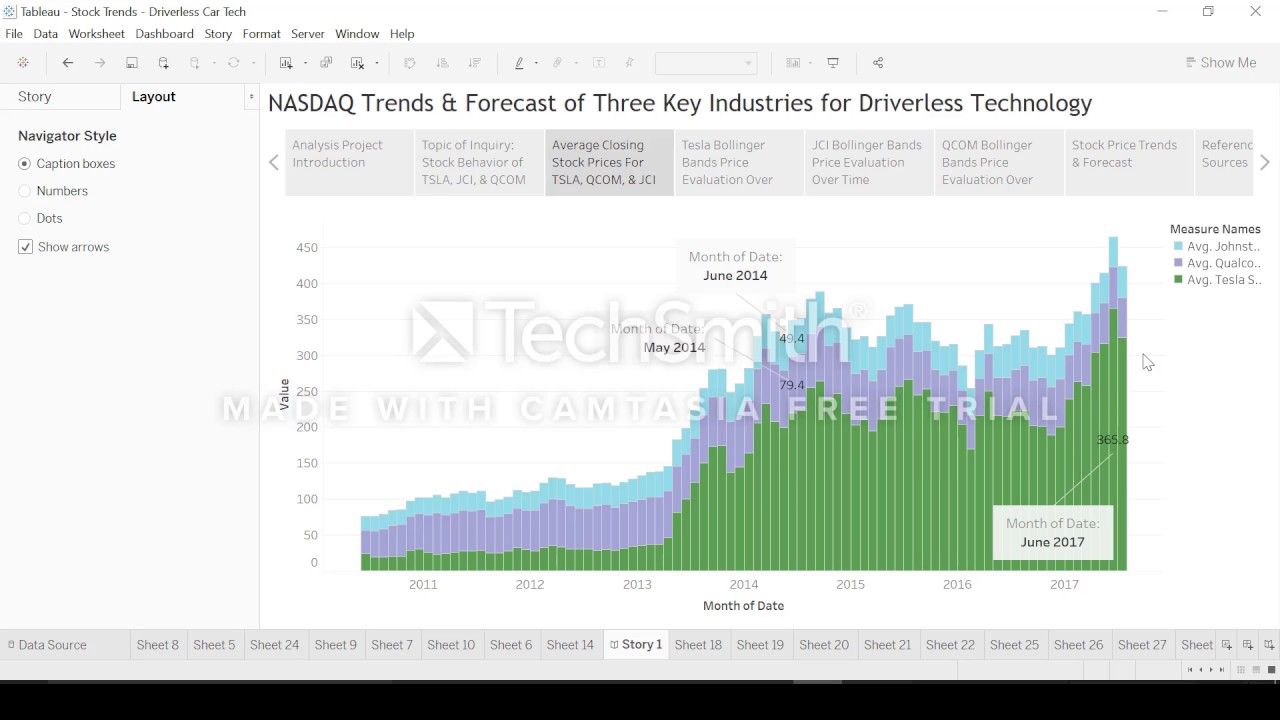Click the Duplicate sheet icon

tap(326, 63)
